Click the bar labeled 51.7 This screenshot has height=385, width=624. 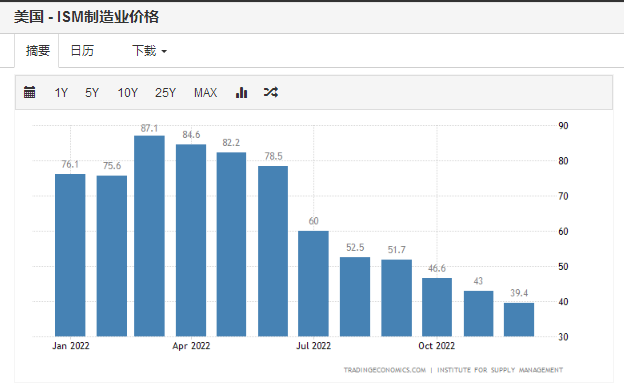click(x=396, y=298)
